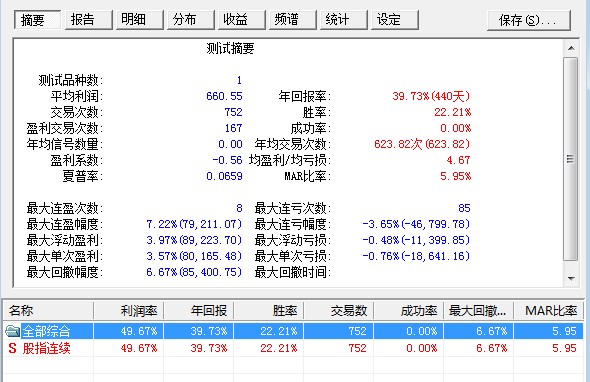Click the 盈利系数 value -0.56

click(x=227, y=160)
